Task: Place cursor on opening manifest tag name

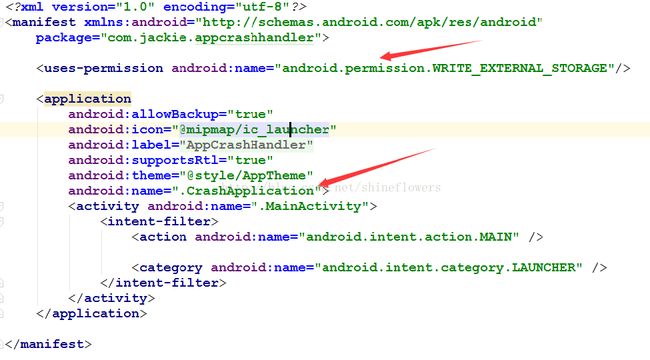Action: (44, 22)
